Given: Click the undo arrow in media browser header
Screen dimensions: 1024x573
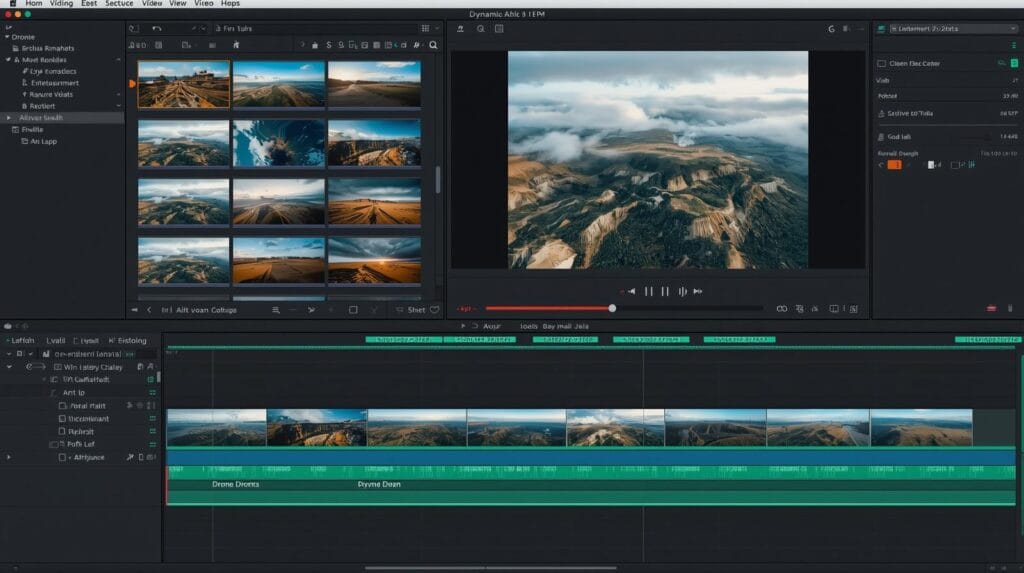Looking at the screenshot, I should (x=157, y=29).
